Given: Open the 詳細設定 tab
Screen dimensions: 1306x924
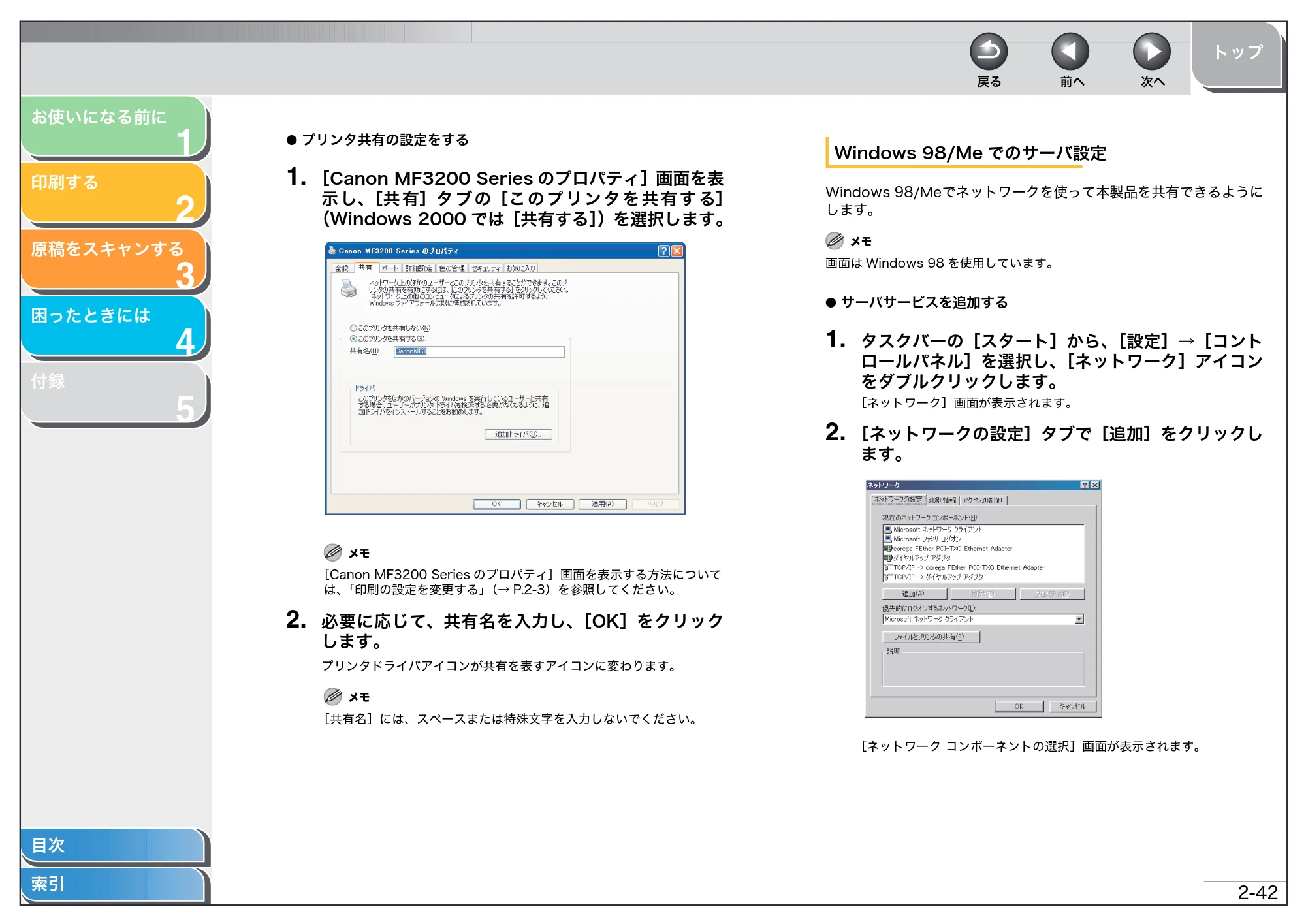Looking at the screenshot, I should [x=418, y=268].
